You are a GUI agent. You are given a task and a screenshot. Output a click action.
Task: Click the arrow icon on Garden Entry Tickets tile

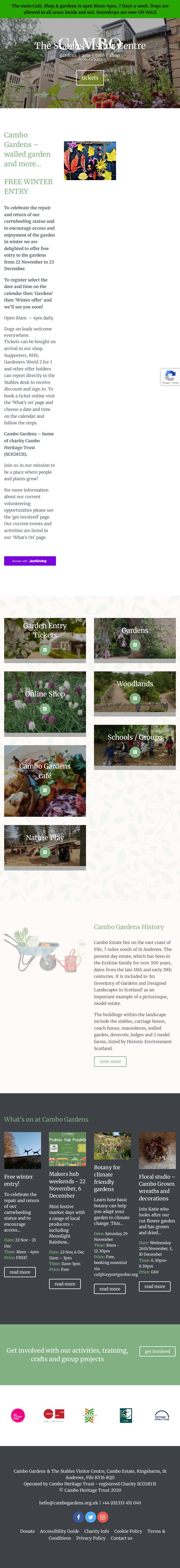(x=45, y=650)
